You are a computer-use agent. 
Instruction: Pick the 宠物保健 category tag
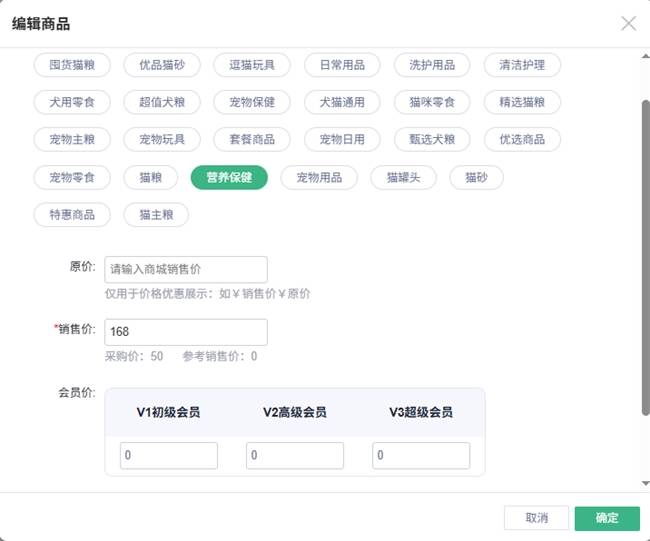(x=252, y=102)
